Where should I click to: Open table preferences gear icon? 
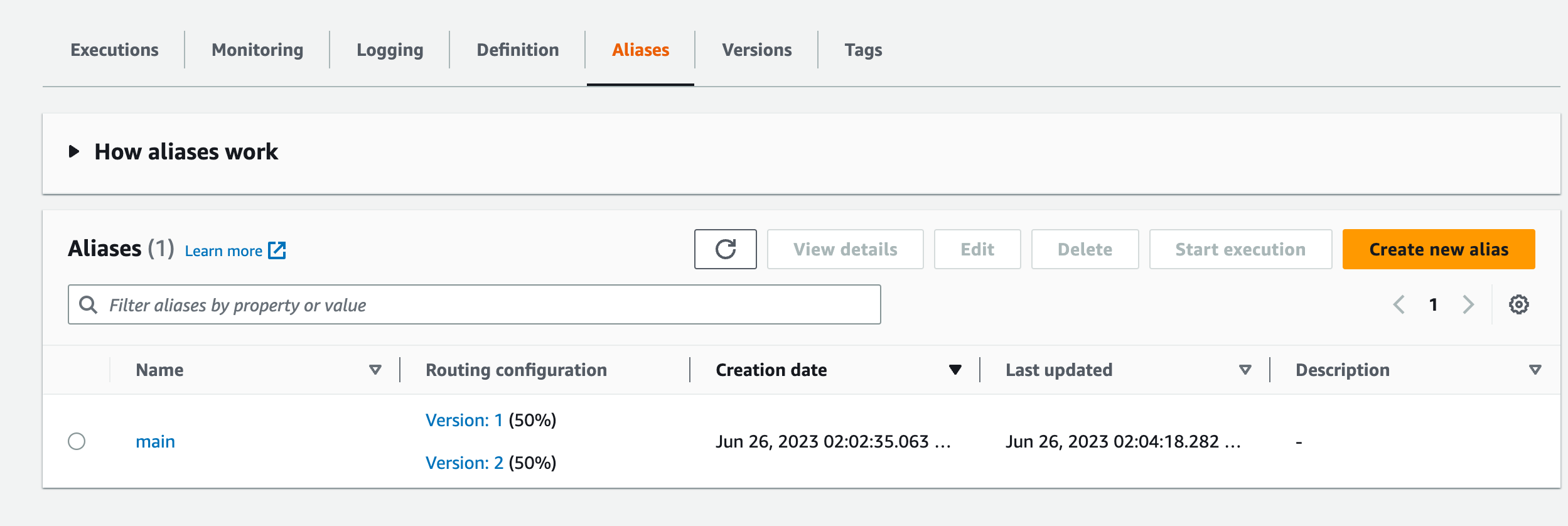pyautogui.click(x=1518, y=305)
